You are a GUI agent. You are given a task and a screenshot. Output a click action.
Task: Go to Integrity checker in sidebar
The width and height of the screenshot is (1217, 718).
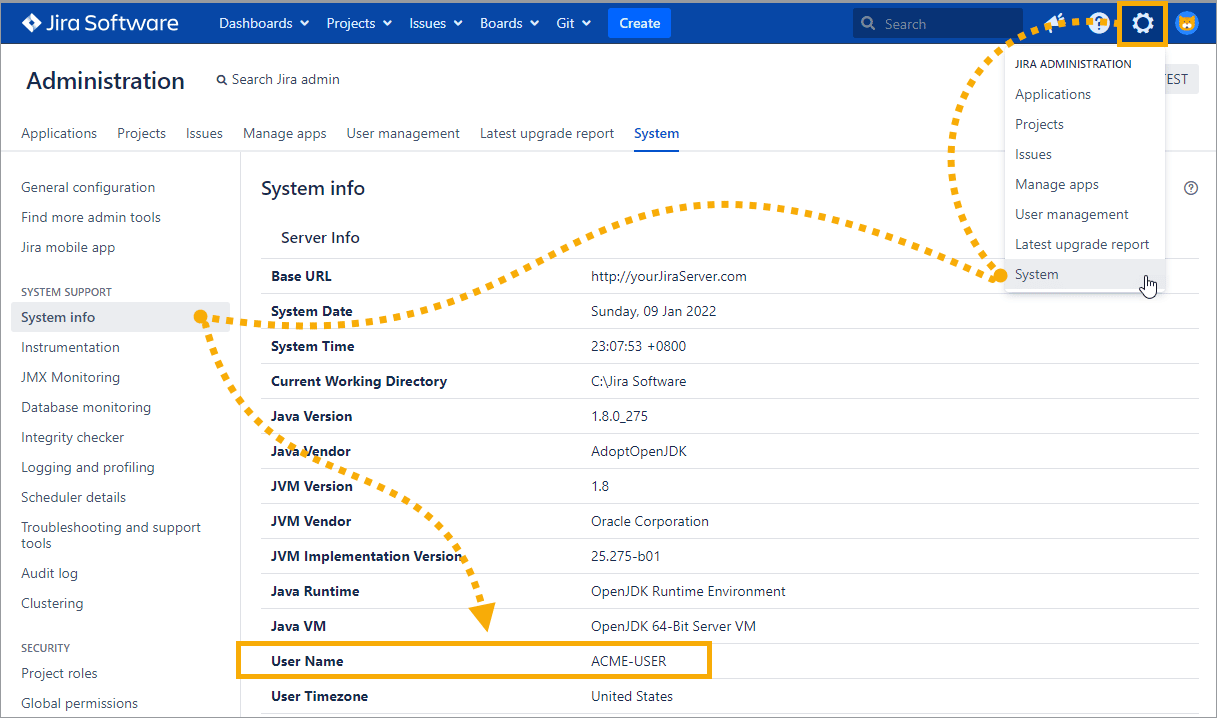(x=72, y=437)
